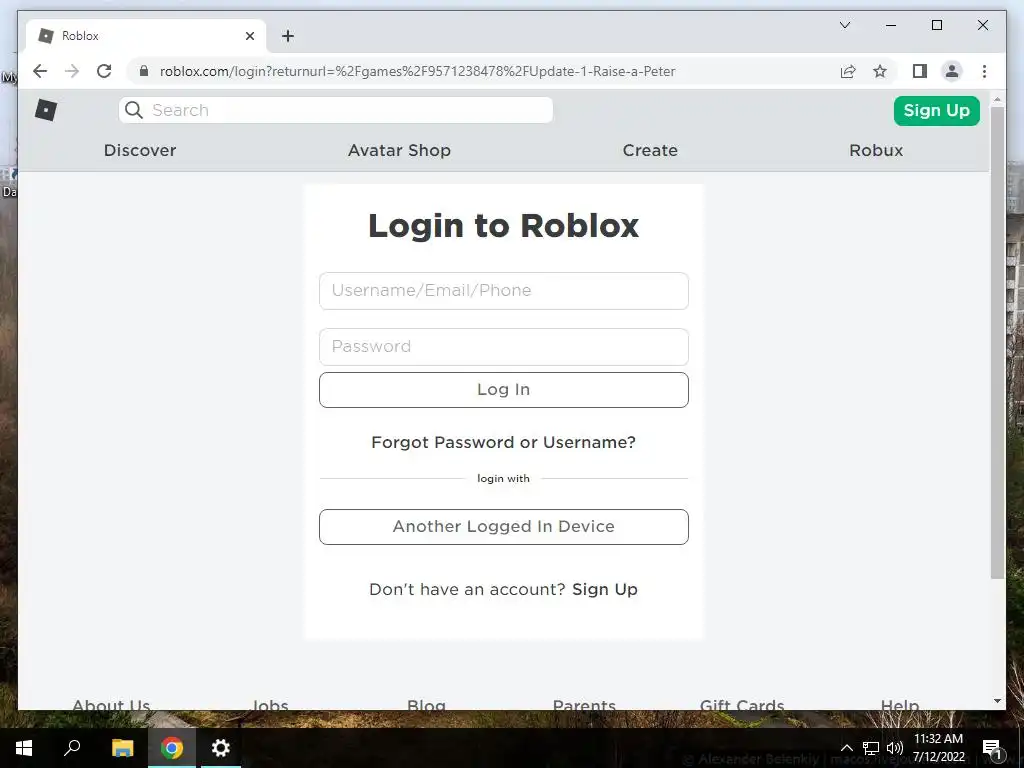Focus the Username/Email/Phone field
This screenshot has height=768, width=1024.
tap(504, 291)
